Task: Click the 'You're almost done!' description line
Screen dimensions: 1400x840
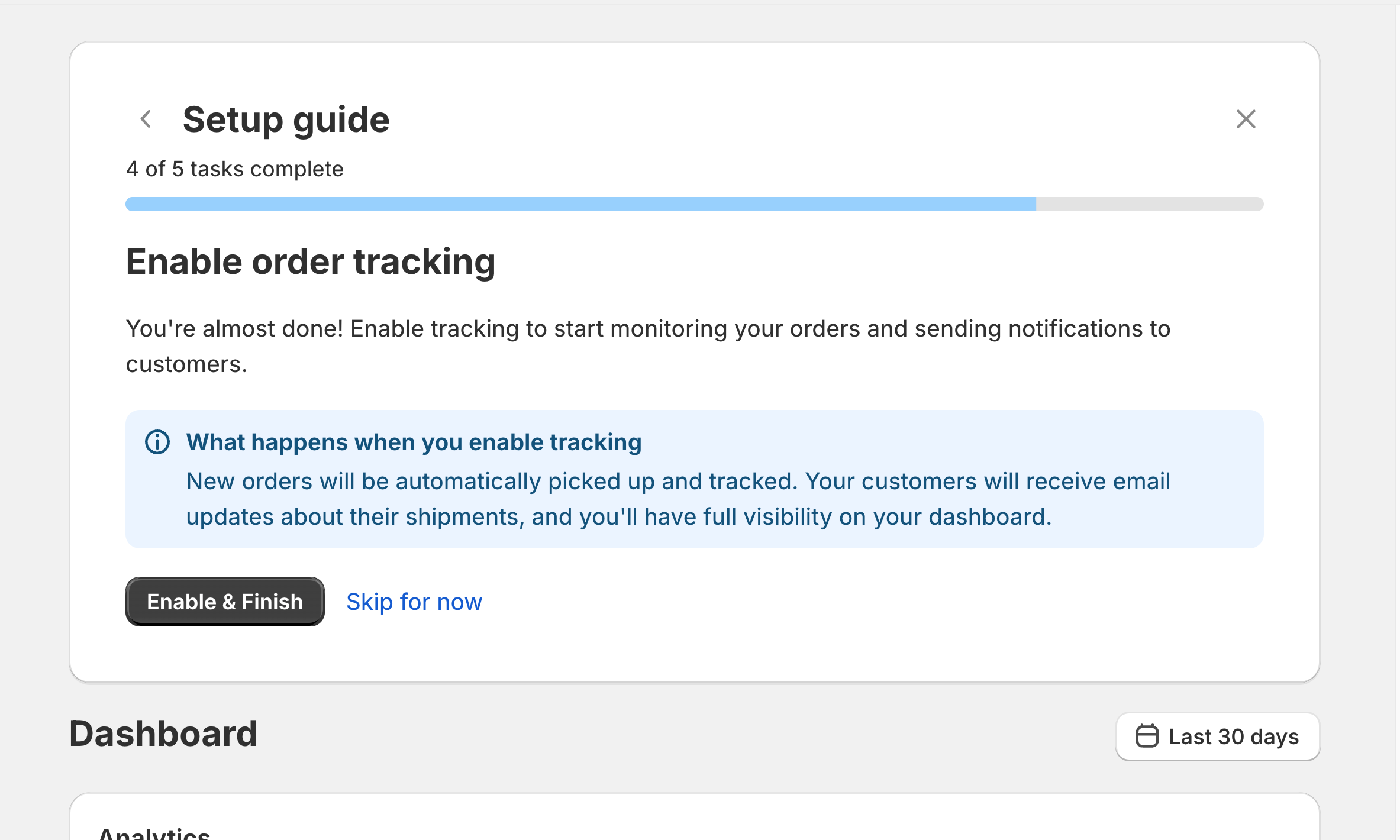Action: (648, 328)
